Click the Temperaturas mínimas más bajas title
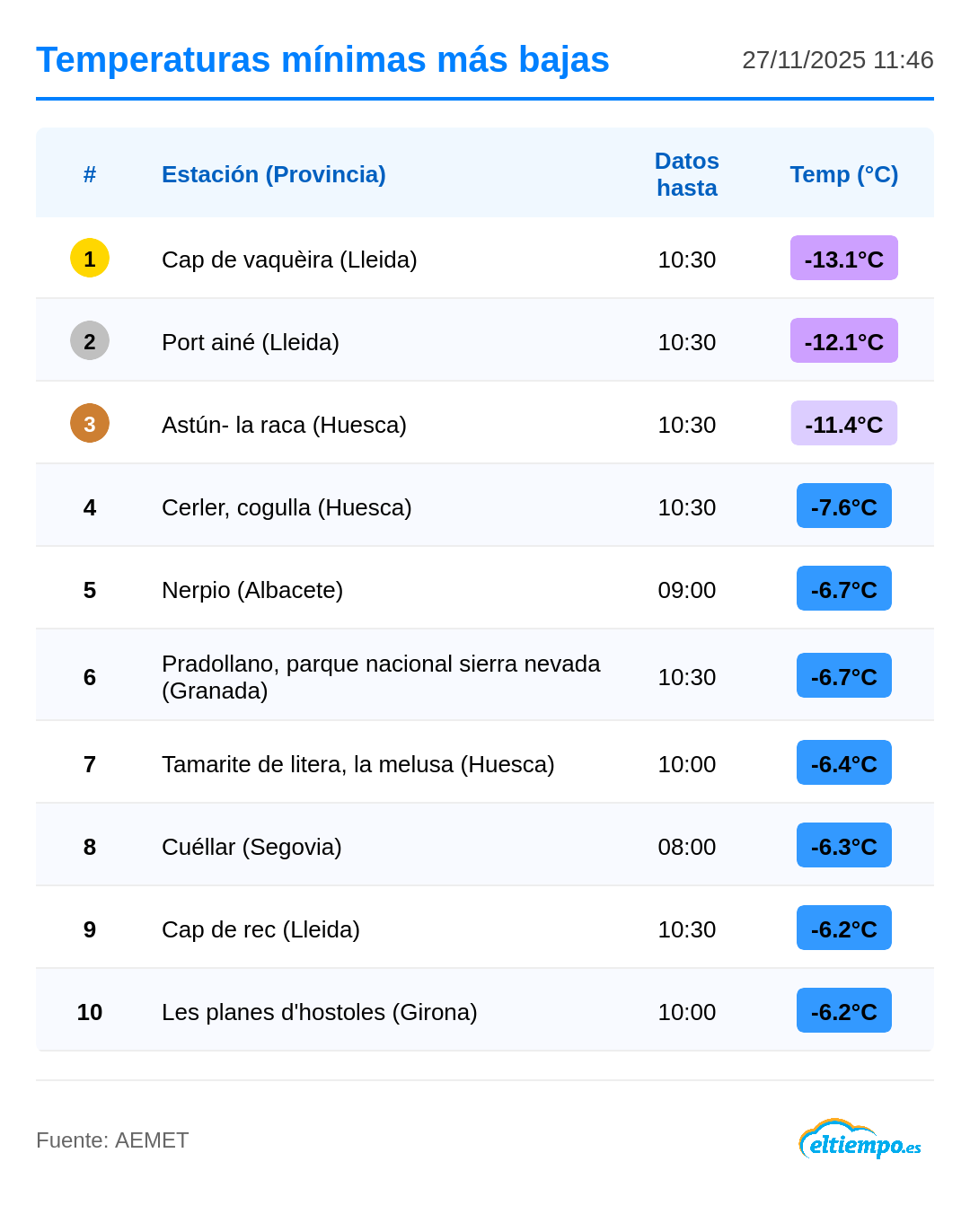This screenshot has height=1232, width=970. pos(322,60)
